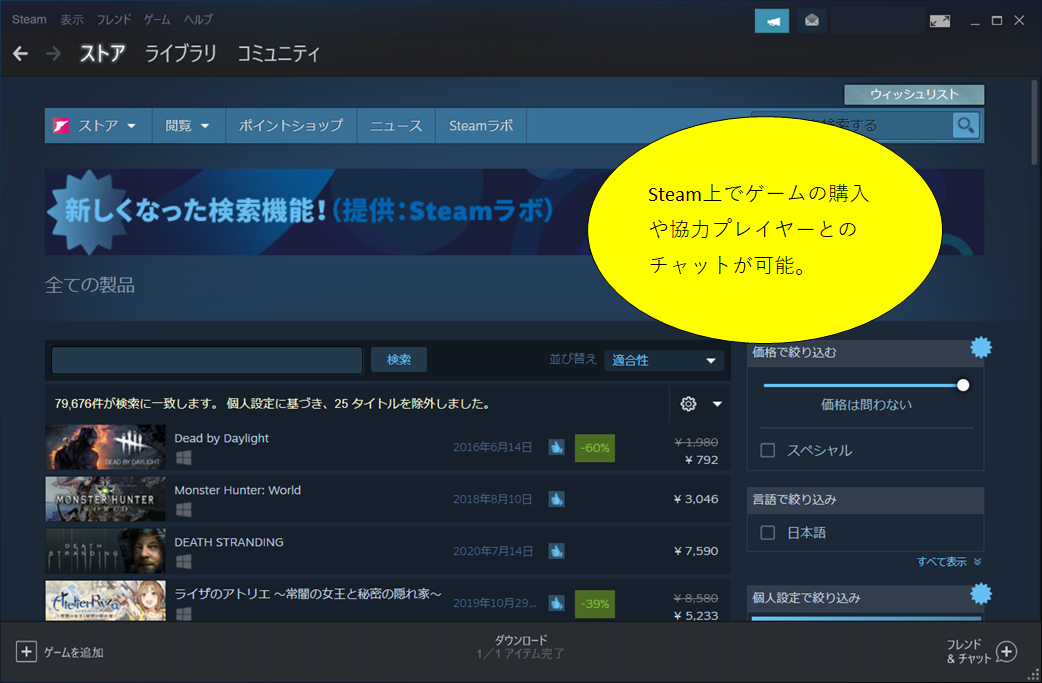Open the Dead by Daylight thumbnail
The image size is (1042, 683).
click(x=106, y=447)
